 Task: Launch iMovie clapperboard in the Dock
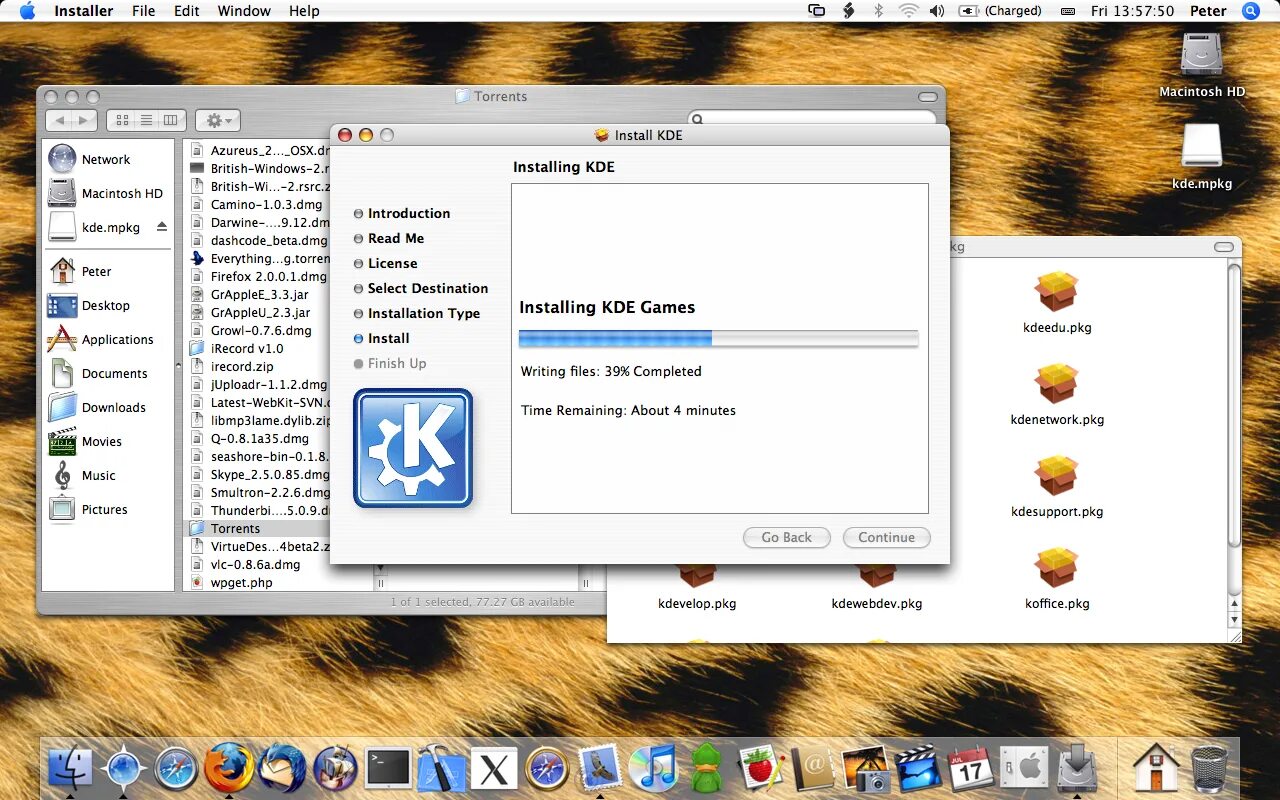[x=918, y=768]
